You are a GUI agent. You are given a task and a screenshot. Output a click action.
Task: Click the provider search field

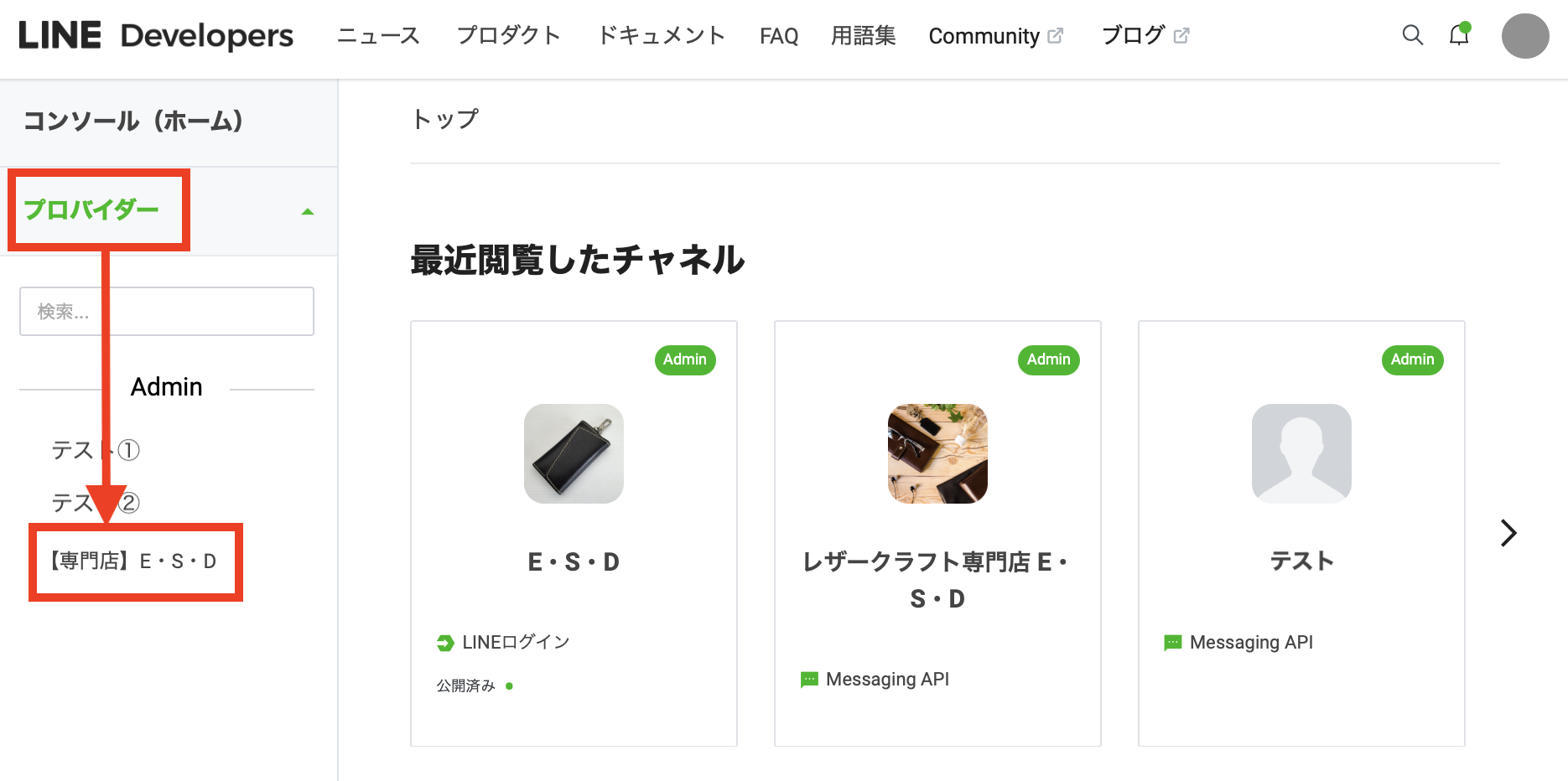click(x=167, y=312)
